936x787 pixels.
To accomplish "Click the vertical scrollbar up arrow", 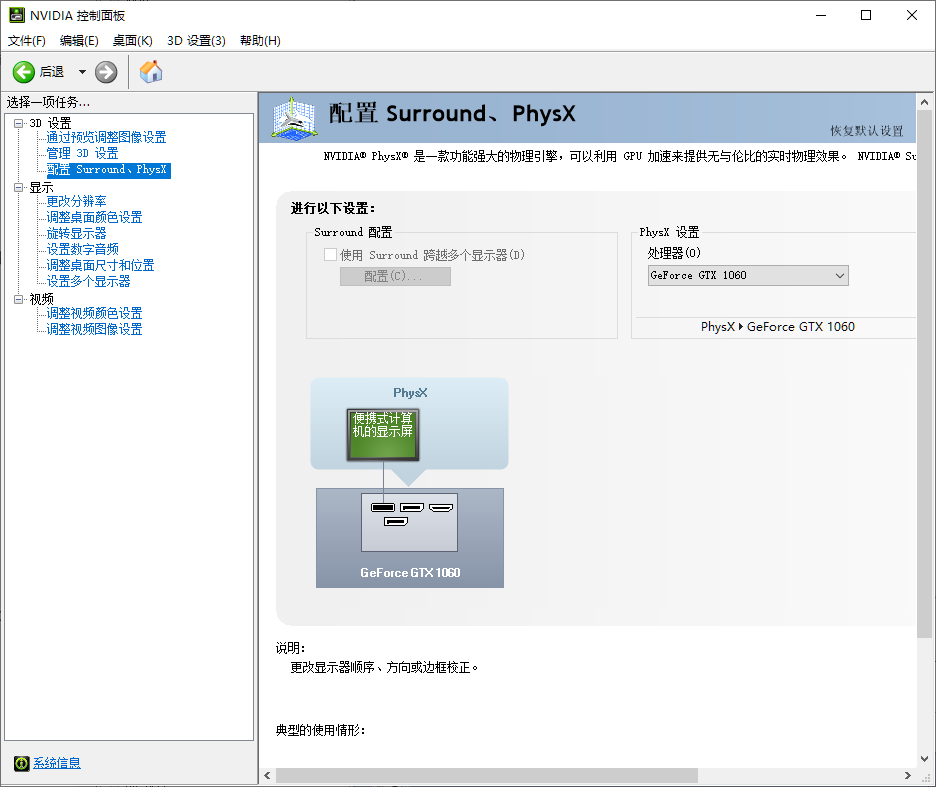I will coord(924,102).
